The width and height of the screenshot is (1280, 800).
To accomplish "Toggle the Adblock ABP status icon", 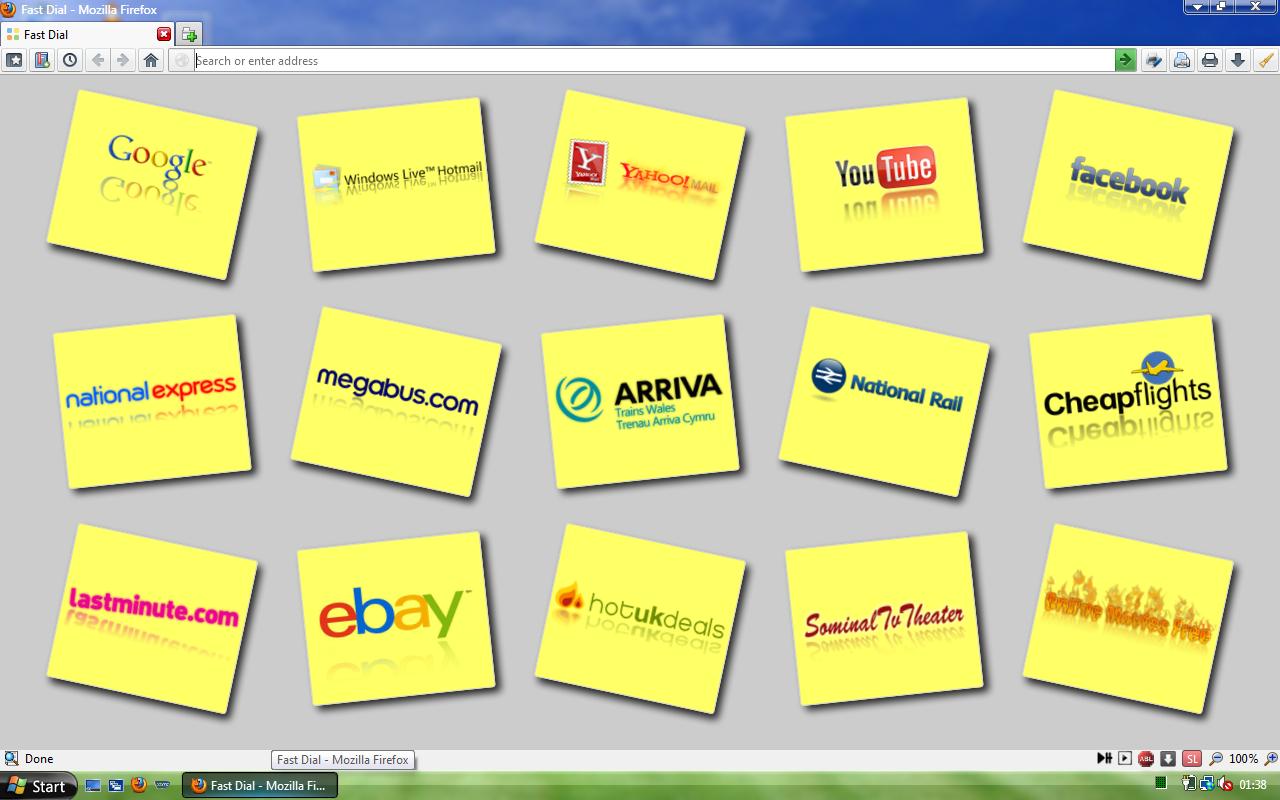I will (x=1146, y=759).
